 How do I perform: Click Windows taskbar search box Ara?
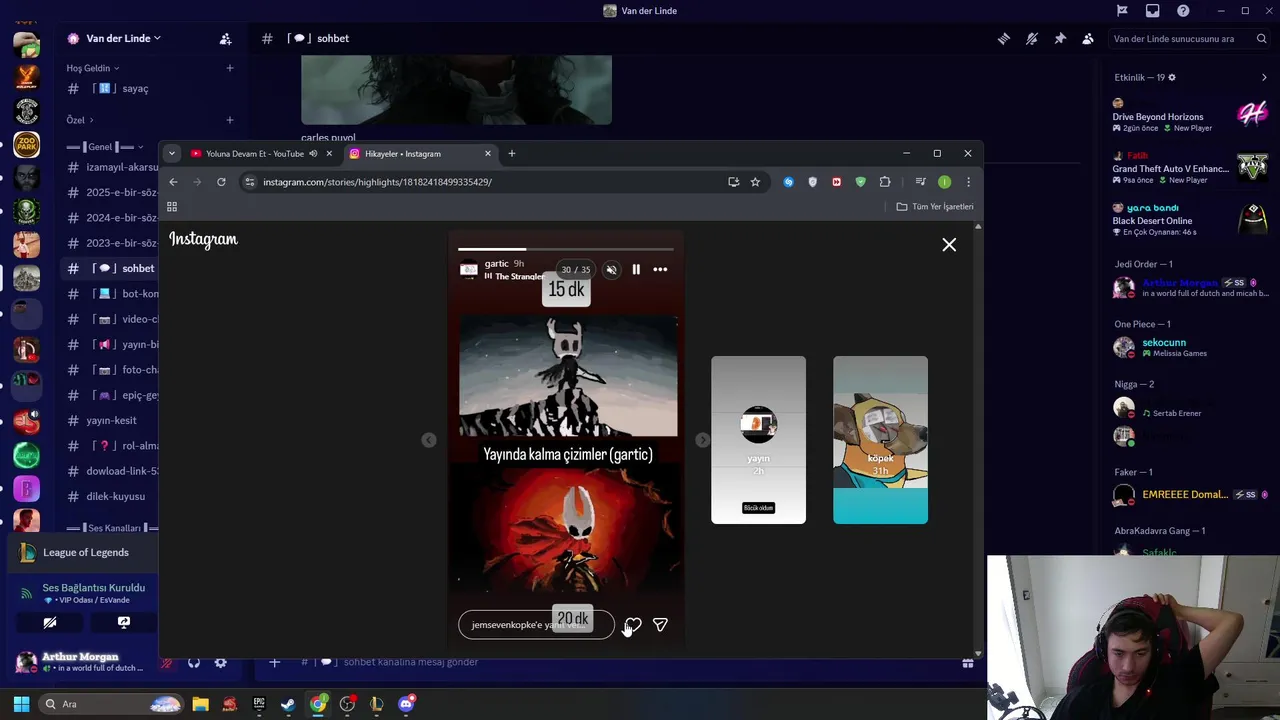[x=112, y=704]
